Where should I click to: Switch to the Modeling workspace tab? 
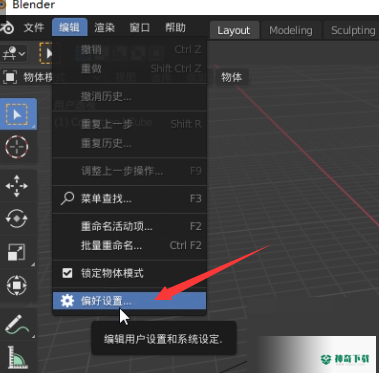point(291,30)
